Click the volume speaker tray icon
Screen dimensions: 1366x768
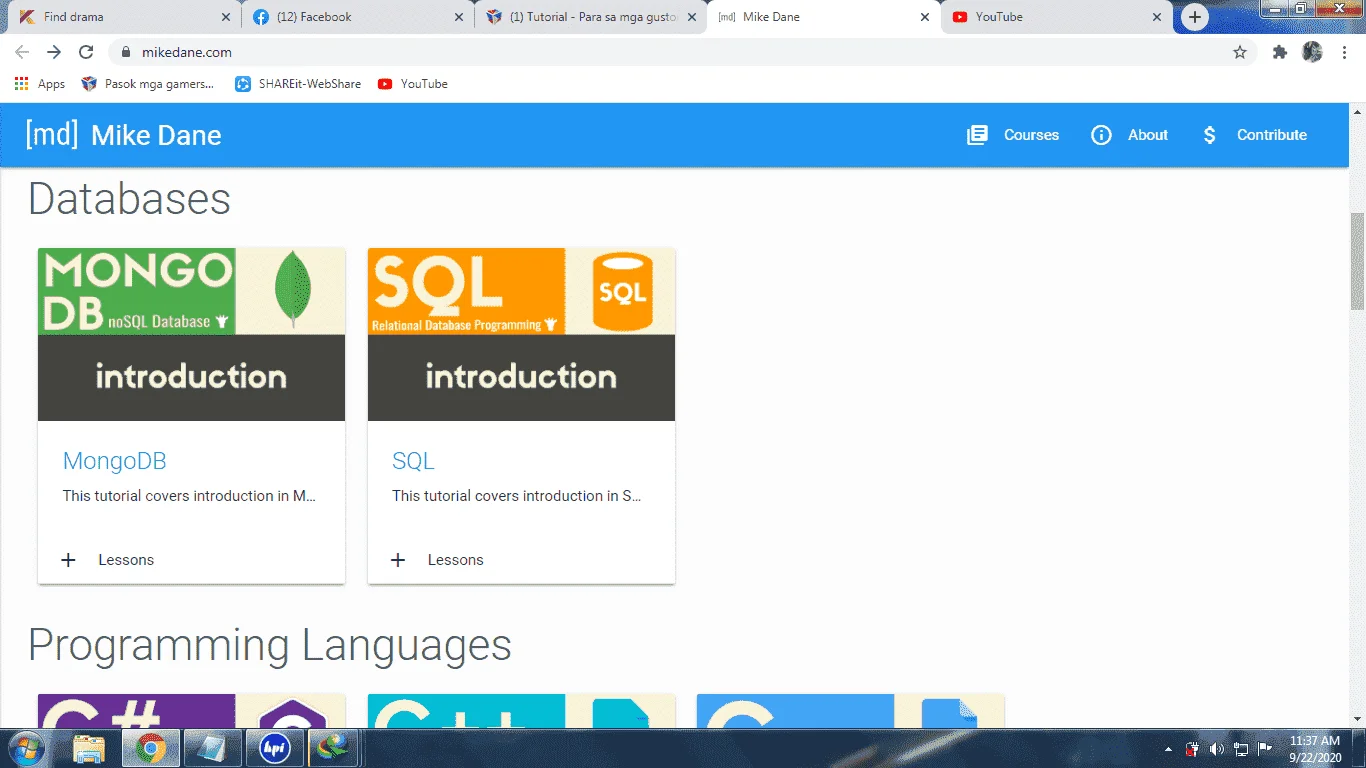click(1217, 748)
